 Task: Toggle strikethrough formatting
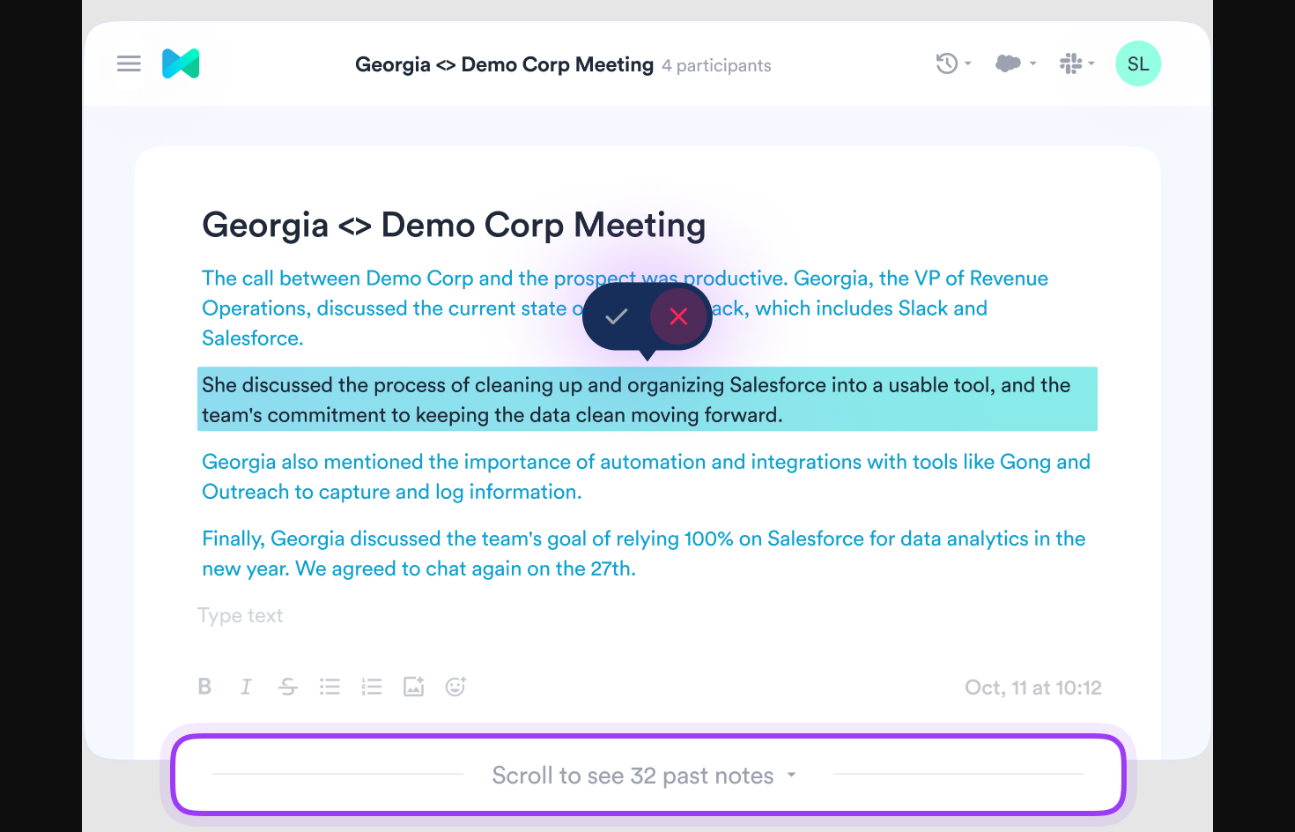(x=288, y=687)
